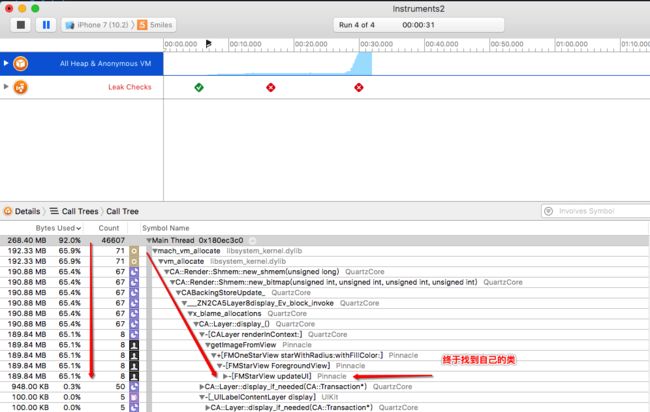The image size is (650, 412).
Task: Click the Allocations instrument icon
Action: (x=20, y=63)
